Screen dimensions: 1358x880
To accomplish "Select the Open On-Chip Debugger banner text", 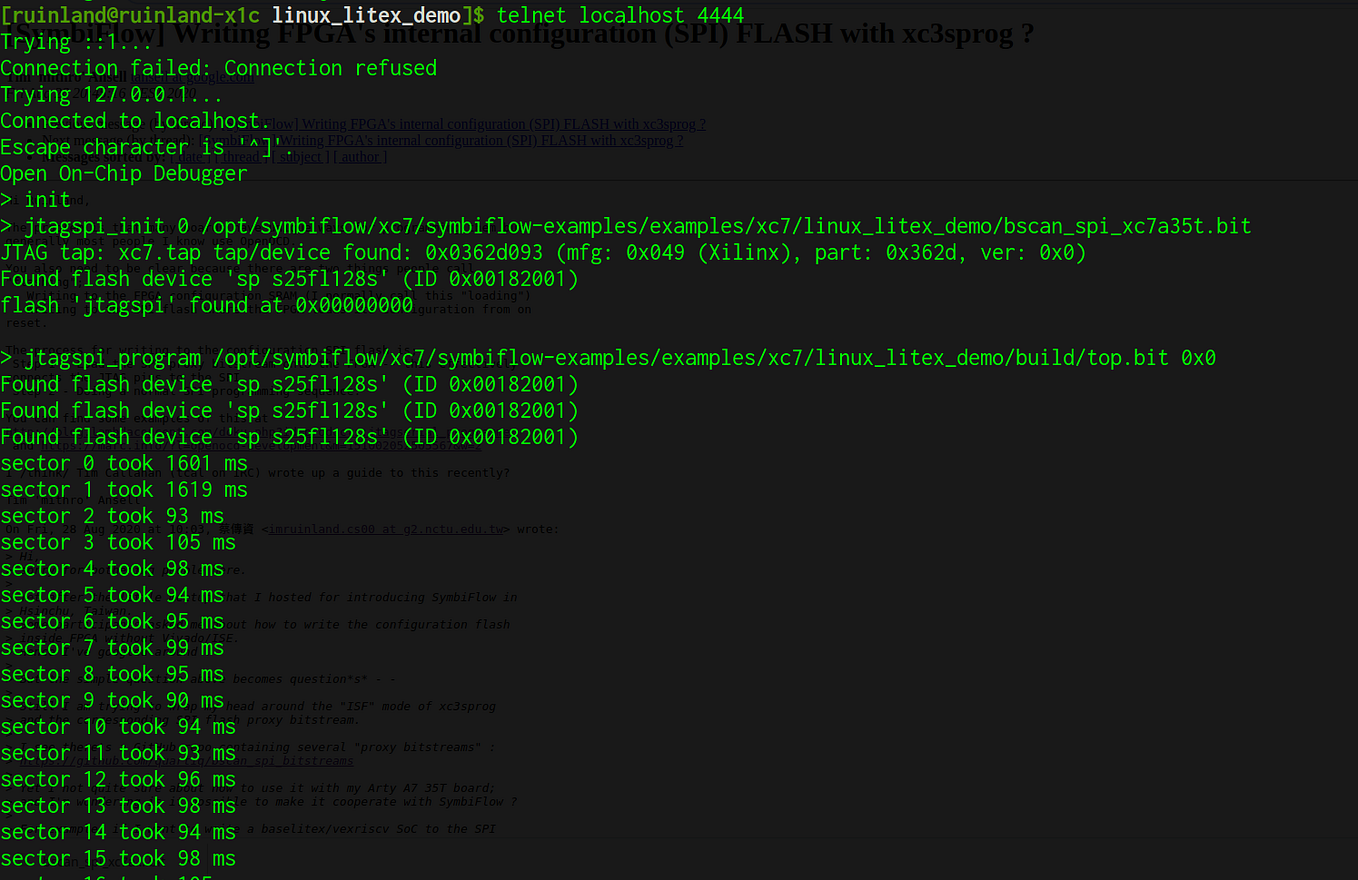I will tap(124, 173).
